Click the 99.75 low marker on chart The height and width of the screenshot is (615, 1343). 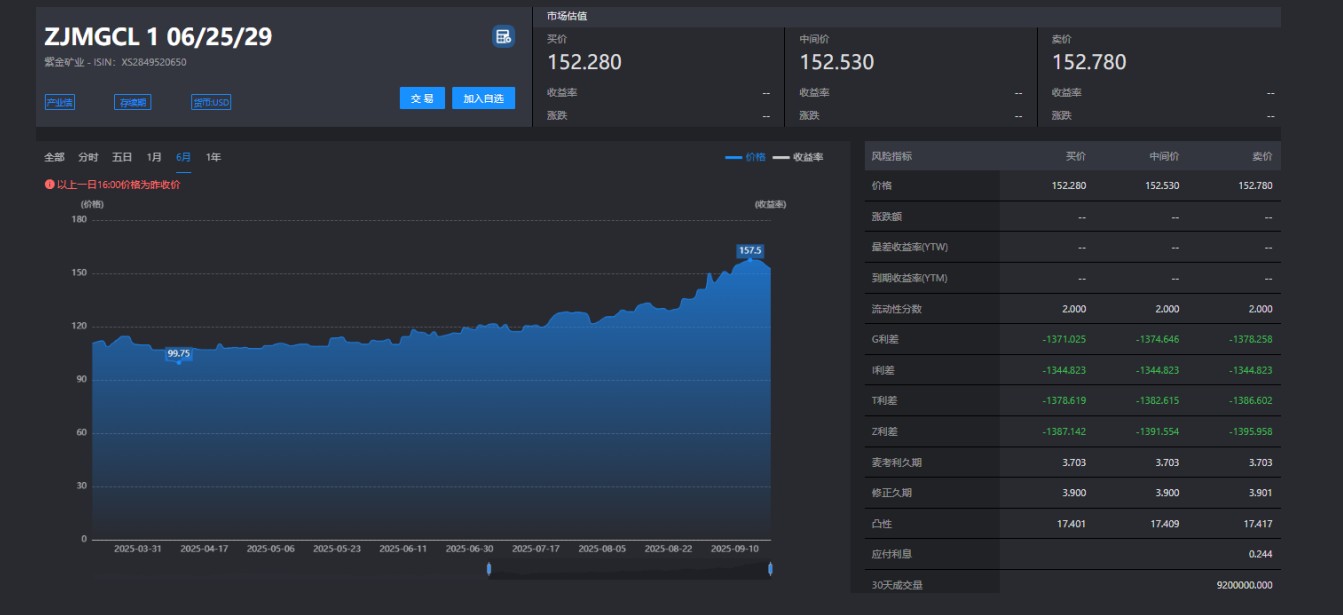(x=179, y=353)
